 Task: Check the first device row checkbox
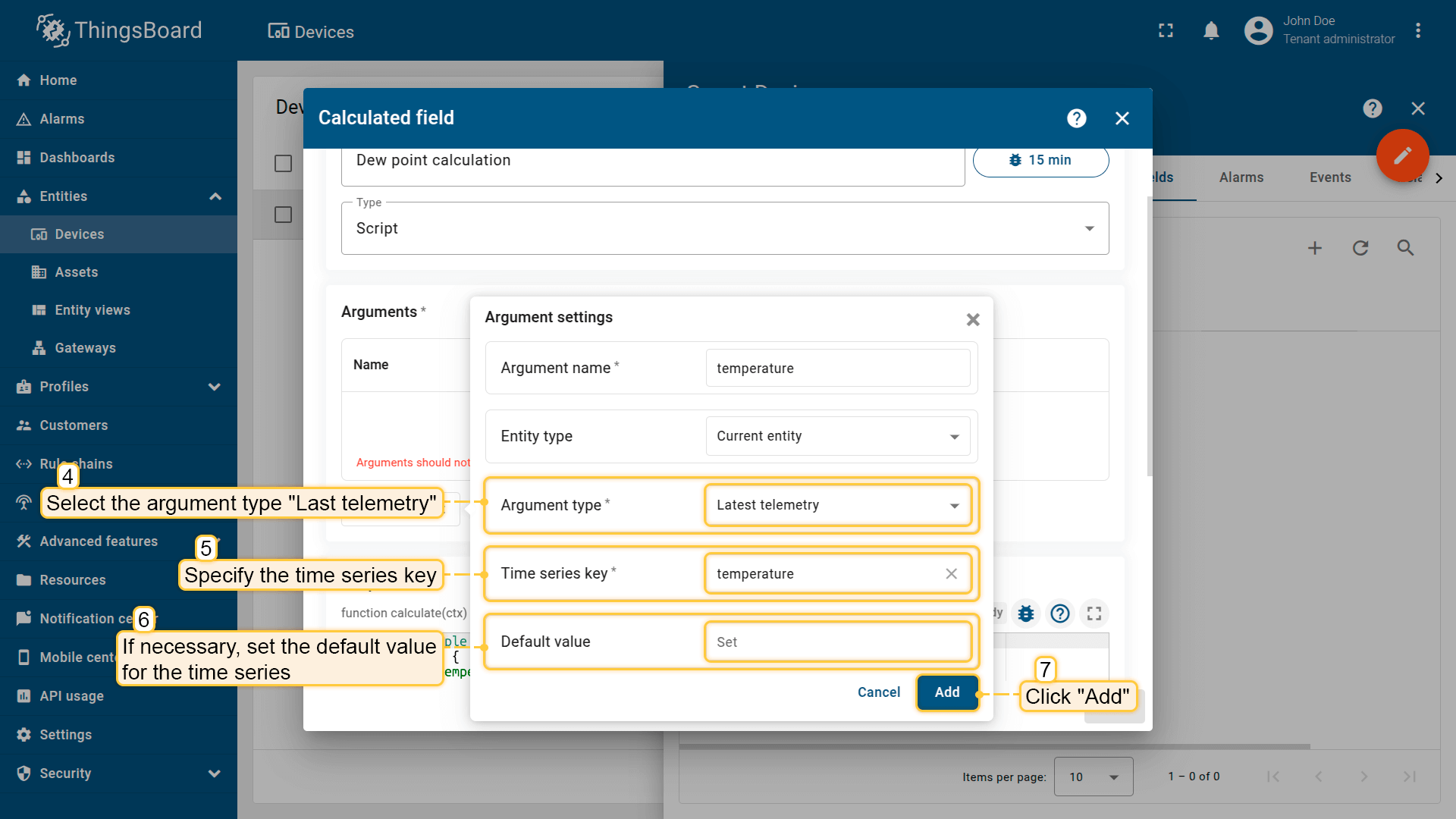click(x=283, y=215)
